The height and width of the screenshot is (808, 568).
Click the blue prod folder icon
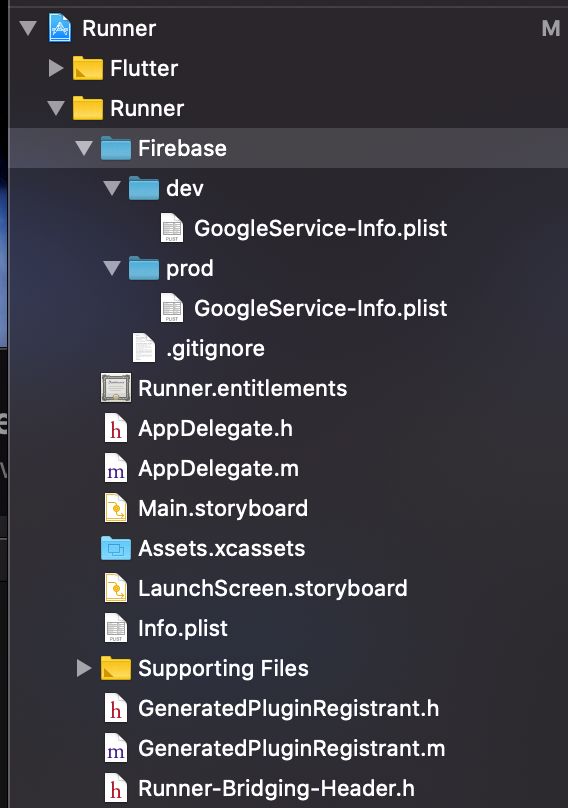click(143, 268)
